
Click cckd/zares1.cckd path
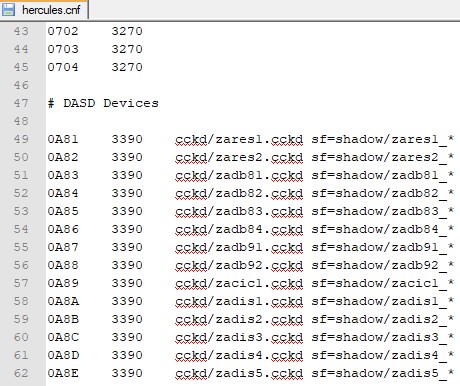239,139
